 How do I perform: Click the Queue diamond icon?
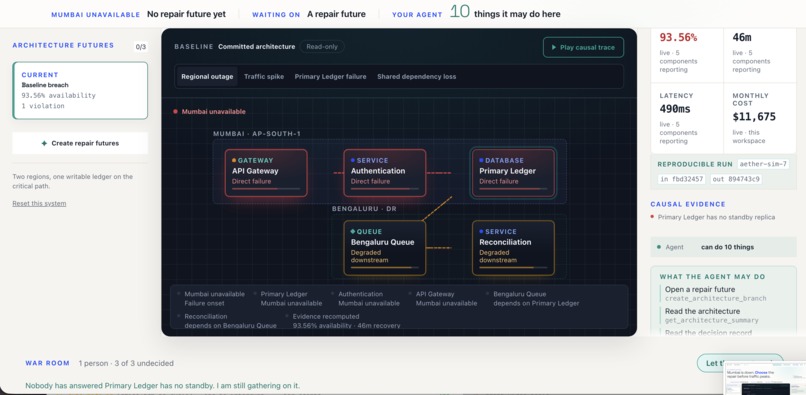[353, 232]
